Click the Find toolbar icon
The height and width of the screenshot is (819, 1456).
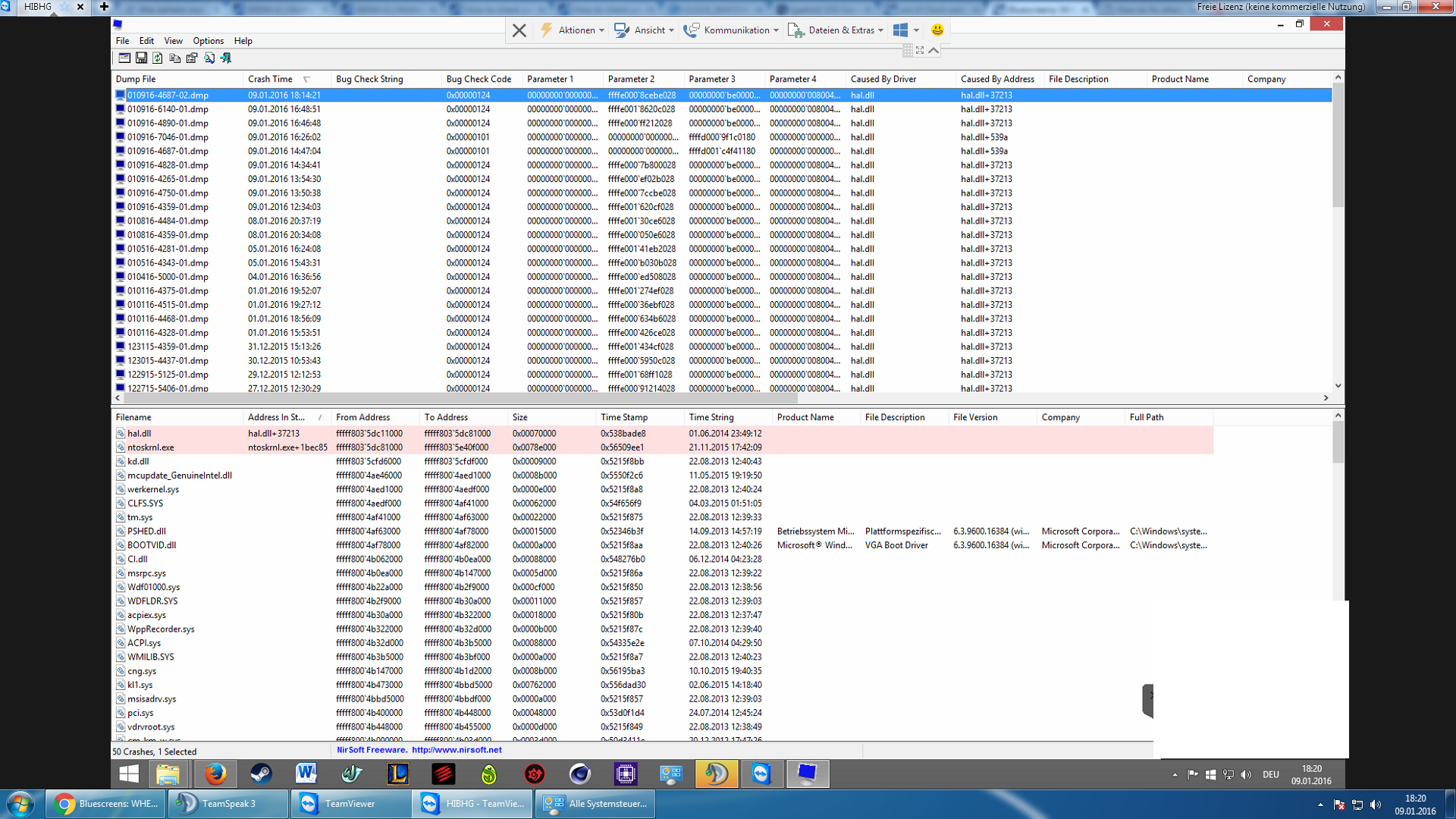pyautogui.click(x=209, y=58)
